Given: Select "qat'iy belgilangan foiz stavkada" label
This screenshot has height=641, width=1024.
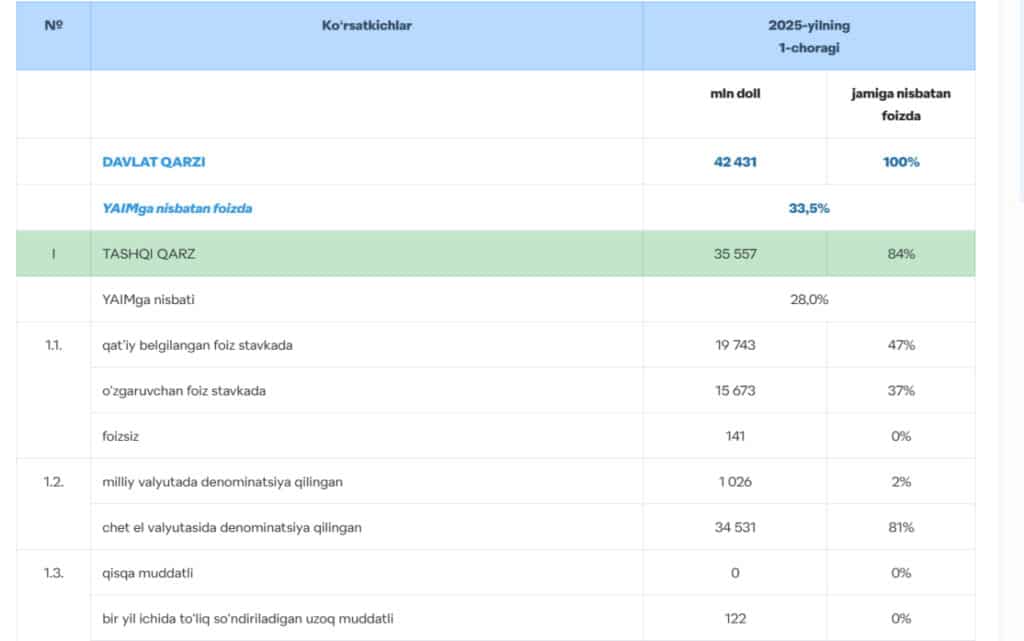Looking at the screenshot, I should point(197,345).
